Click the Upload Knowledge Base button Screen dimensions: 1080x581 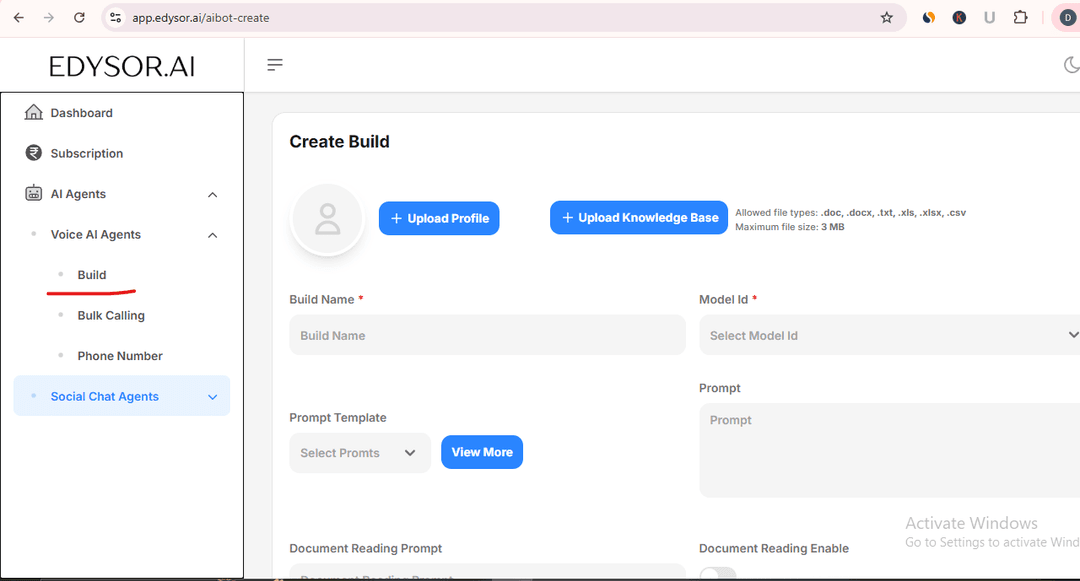point(638,217)
